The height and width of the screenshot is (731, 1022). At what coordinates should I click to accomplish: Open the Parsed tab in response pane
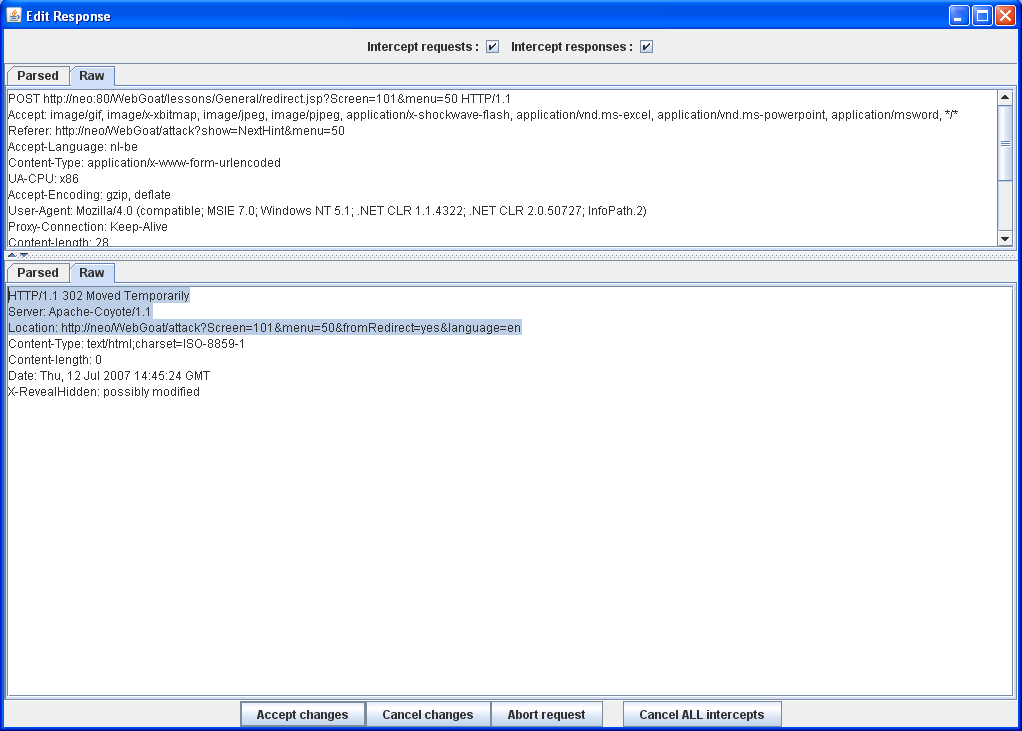pyautogui.click(x=38, y=273)
